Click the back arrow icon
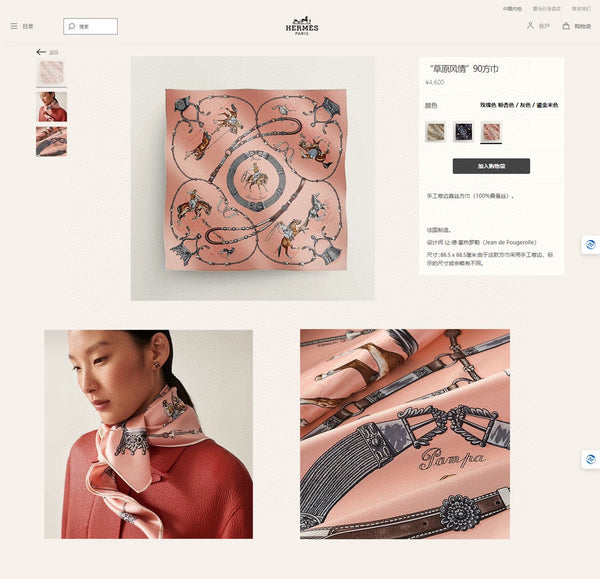 pyautogui.click(x=41, y=52)
